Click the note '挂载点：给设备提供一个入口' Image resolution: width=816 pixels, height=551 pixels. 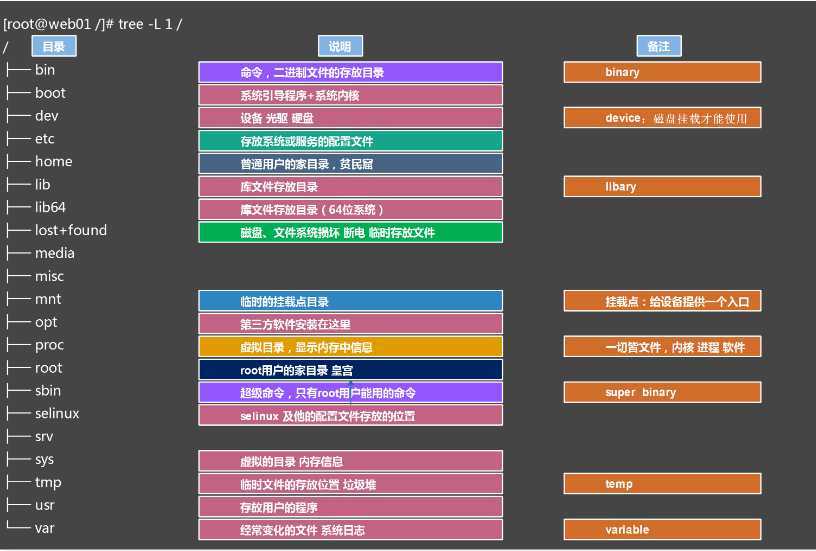point(662,301)
